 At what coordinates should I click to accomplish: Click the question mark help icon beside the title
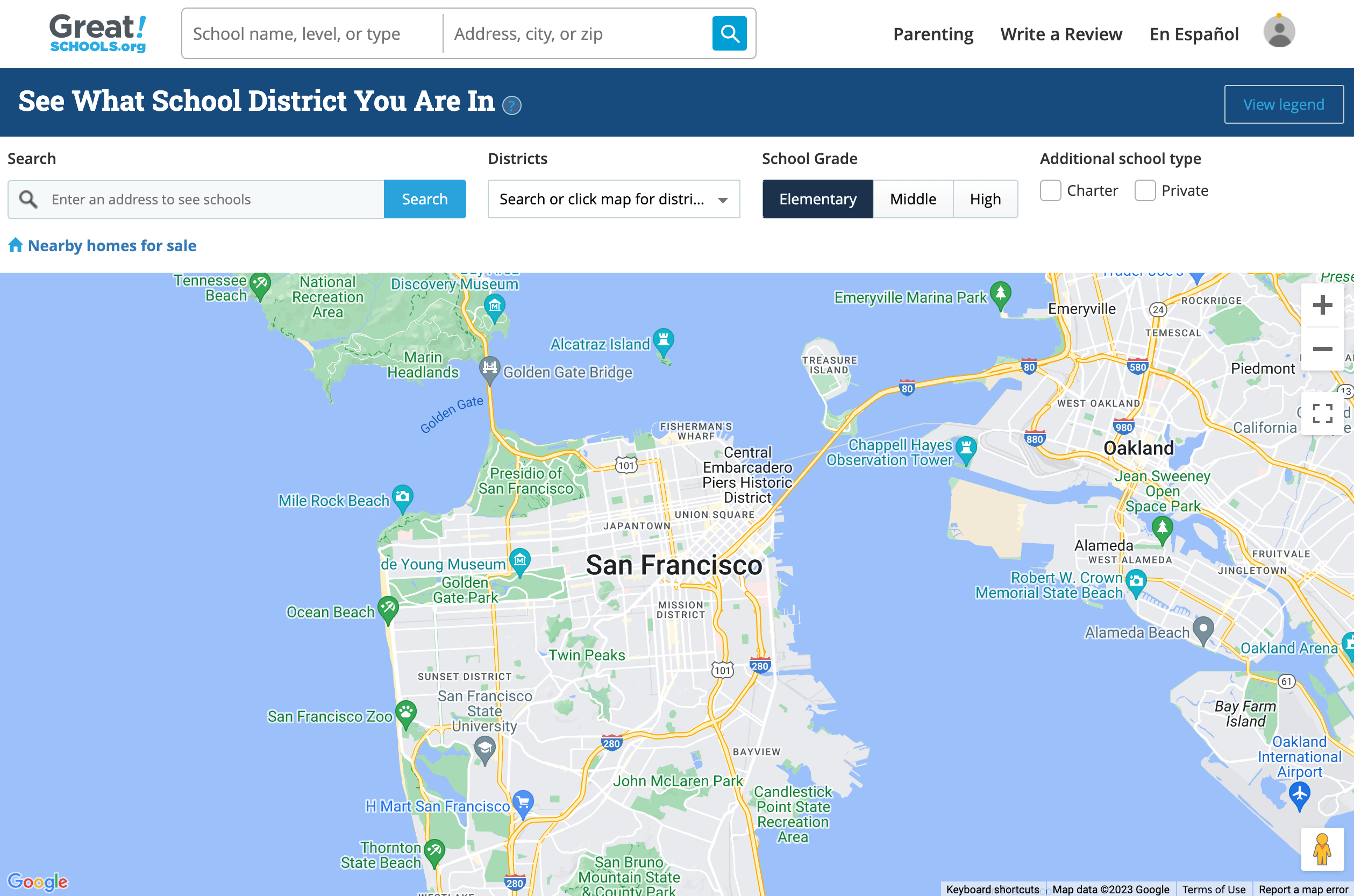[x=512, y=106]
